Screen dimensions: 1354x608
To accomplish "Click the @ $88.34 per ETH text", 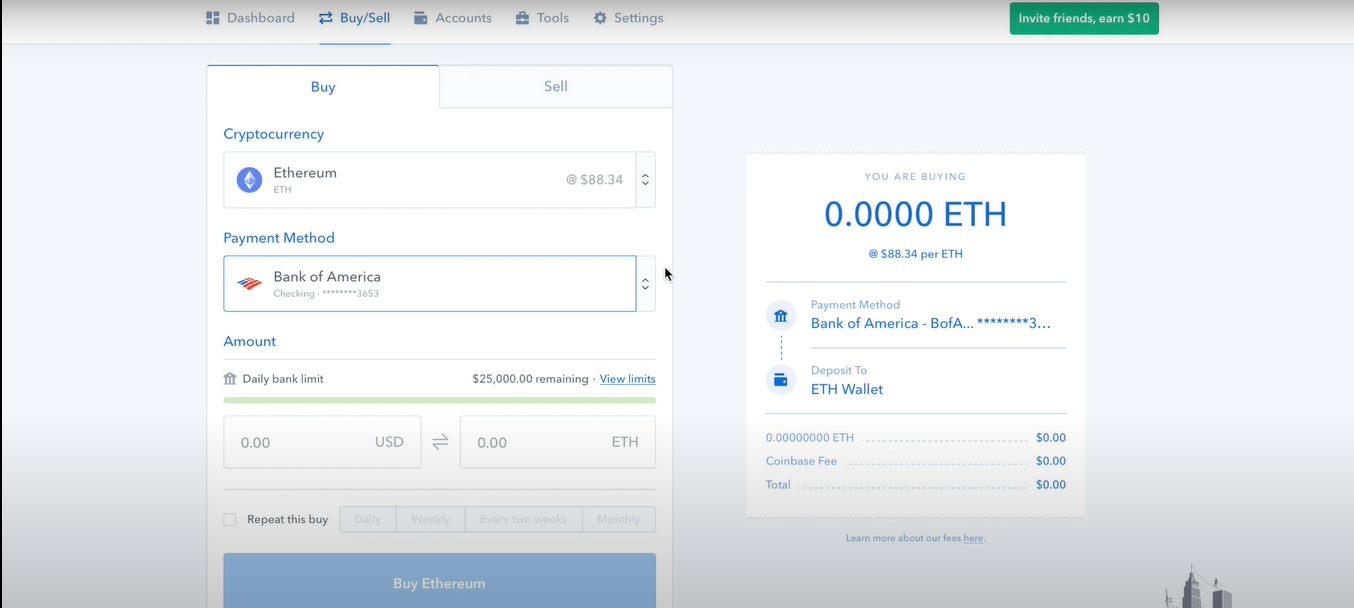I will click(915, 254).
